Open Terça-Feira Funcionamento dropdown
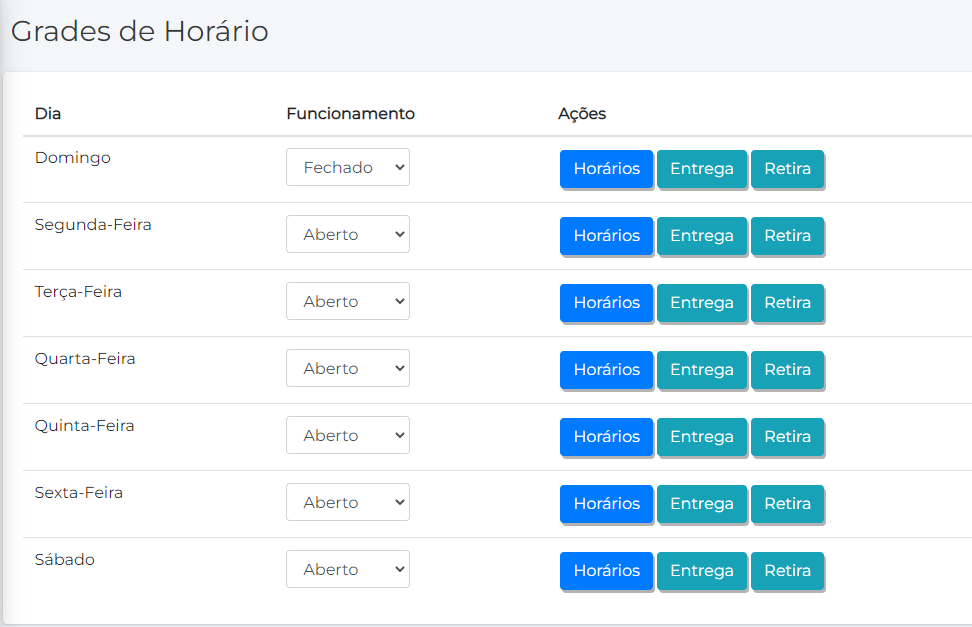 347,302
